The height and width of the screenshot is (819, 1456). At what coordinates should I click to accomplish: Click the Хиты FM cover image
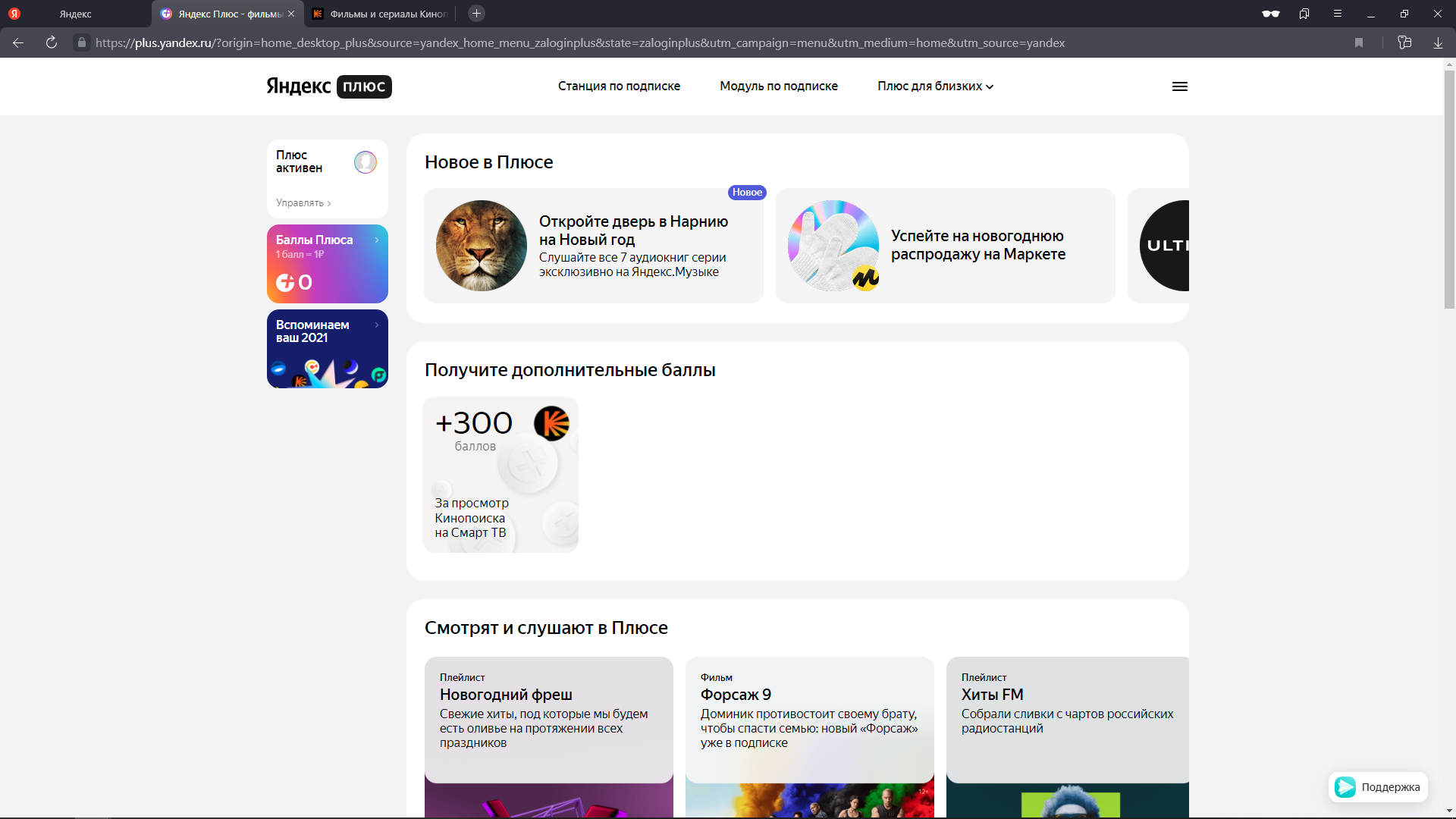[1068, 801]
